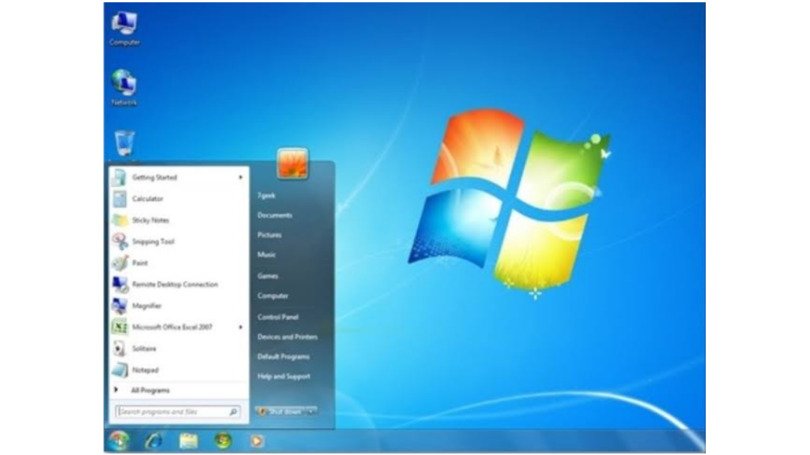Select the Sticky Notes text label
810x455 pixels.
click(x=150, y=220)
